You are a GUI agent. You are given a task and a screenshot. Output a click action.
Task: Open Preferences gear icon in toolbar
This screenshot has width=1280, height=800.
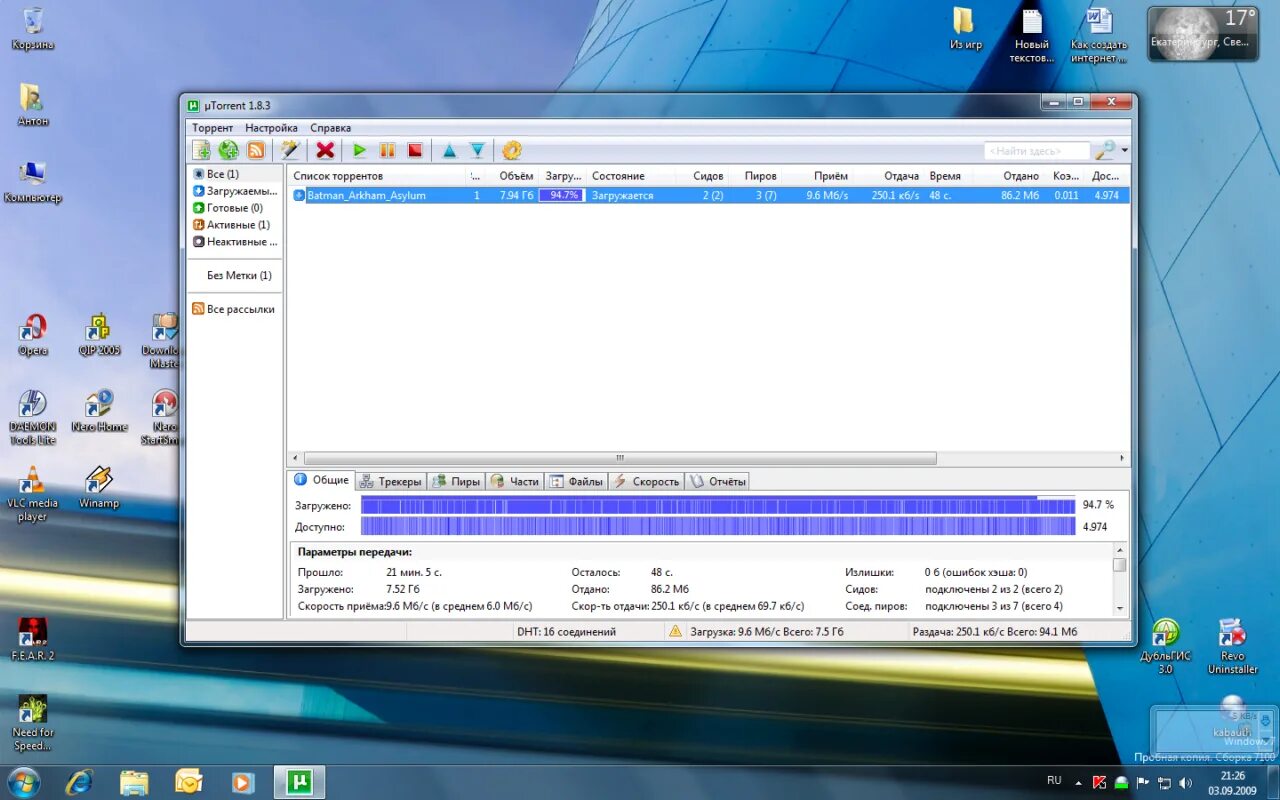coord(512,150)
